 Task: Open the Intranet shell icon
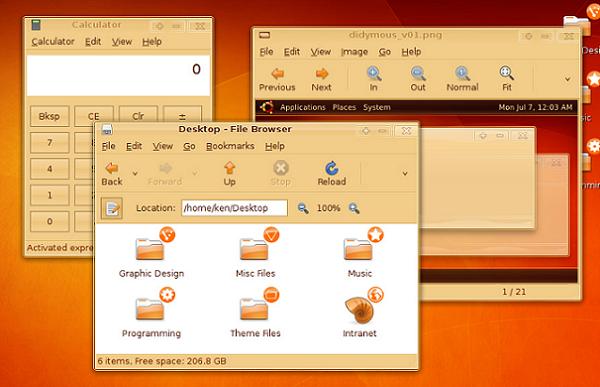point(360,309)
